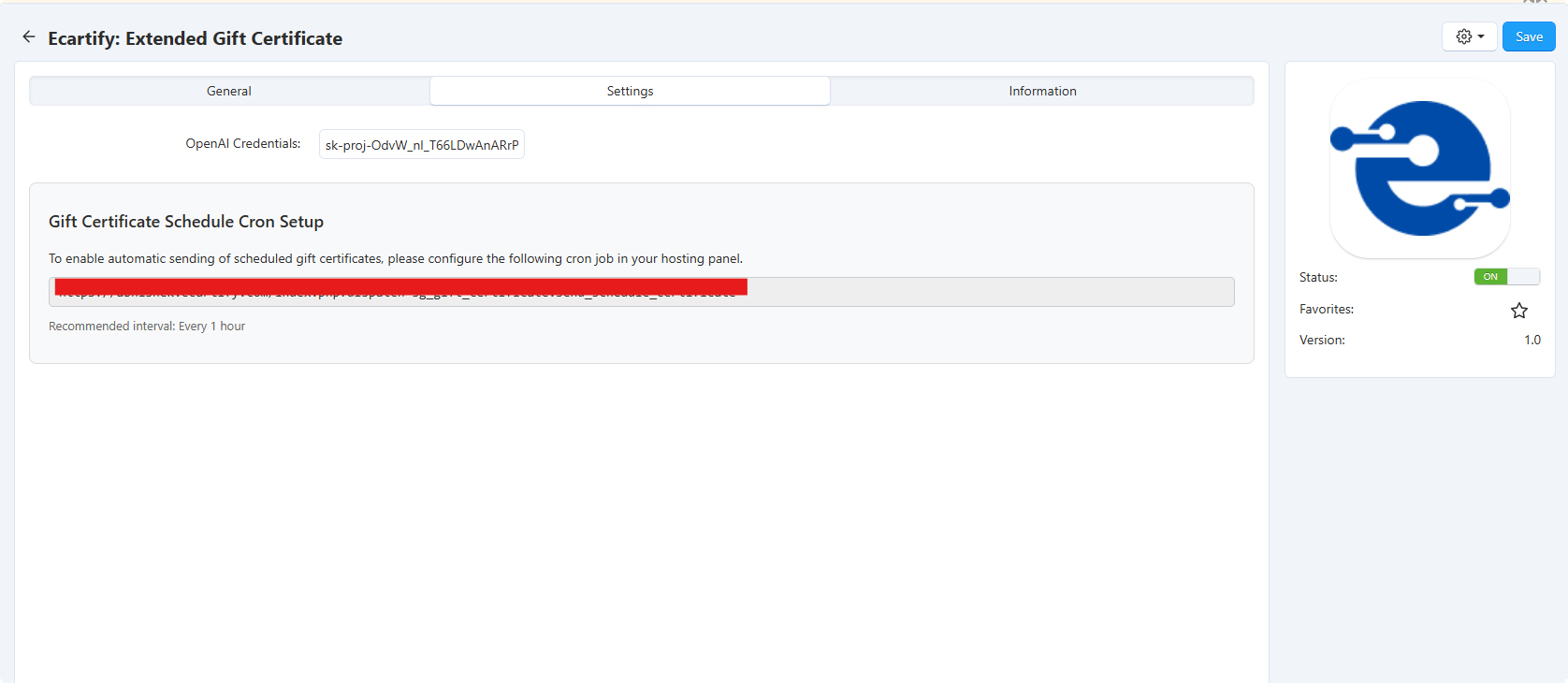Open the gear settings dropdown menu
The width and height of the screenshot is (1568, 683).
coord(1469,36)
